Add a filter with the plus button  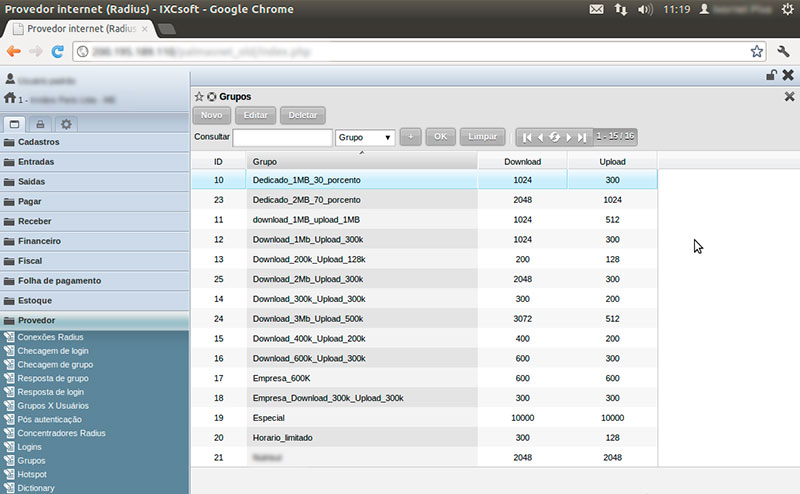pos(411,137)
